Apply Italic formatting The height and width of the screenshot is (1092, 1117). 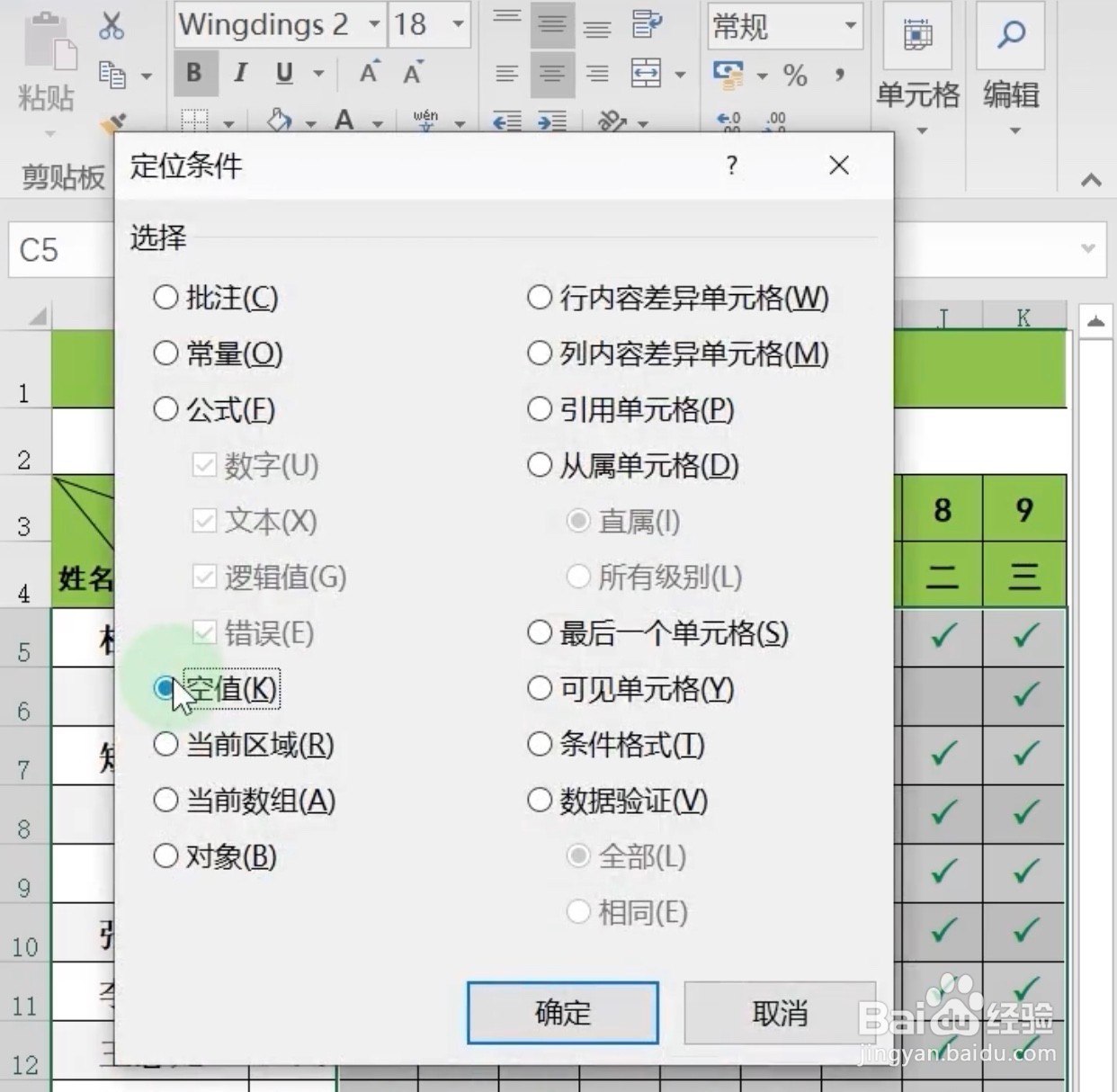click(x=238, y=73)
